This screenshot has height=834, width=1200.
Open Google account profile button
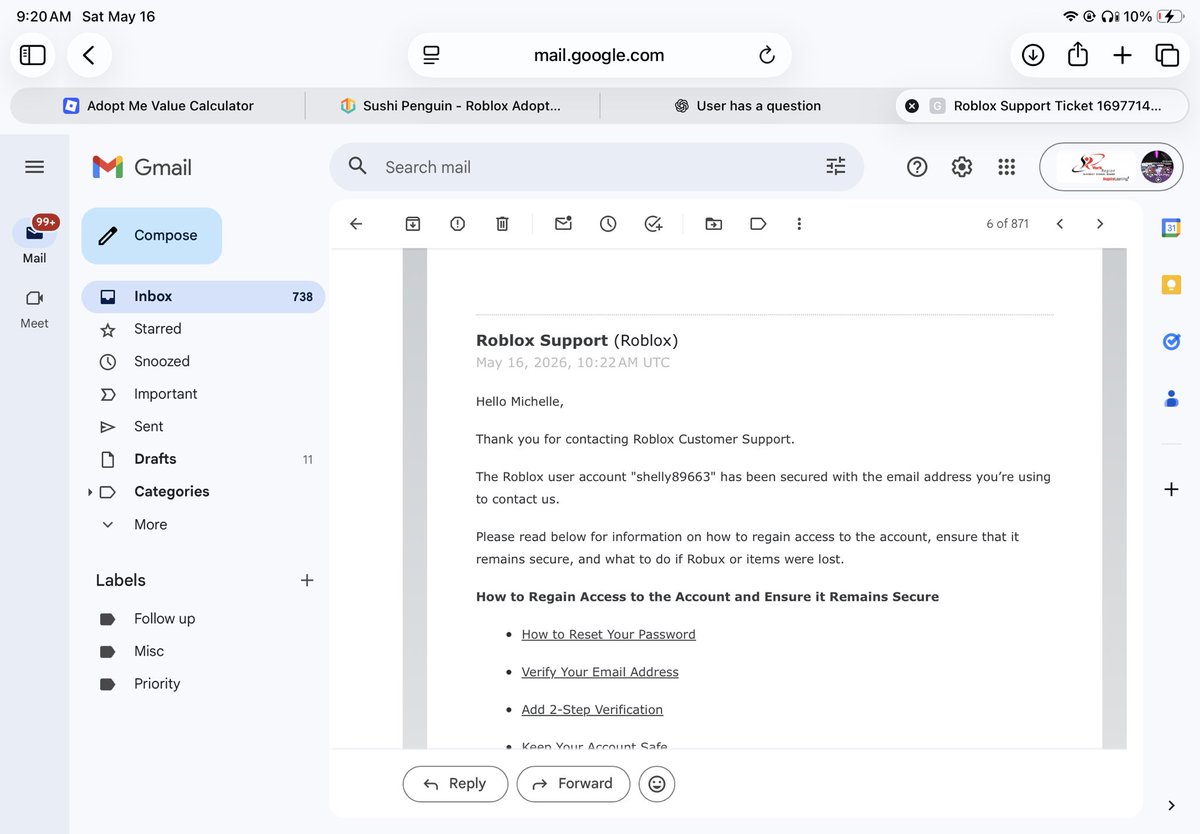click(1111, 167)
